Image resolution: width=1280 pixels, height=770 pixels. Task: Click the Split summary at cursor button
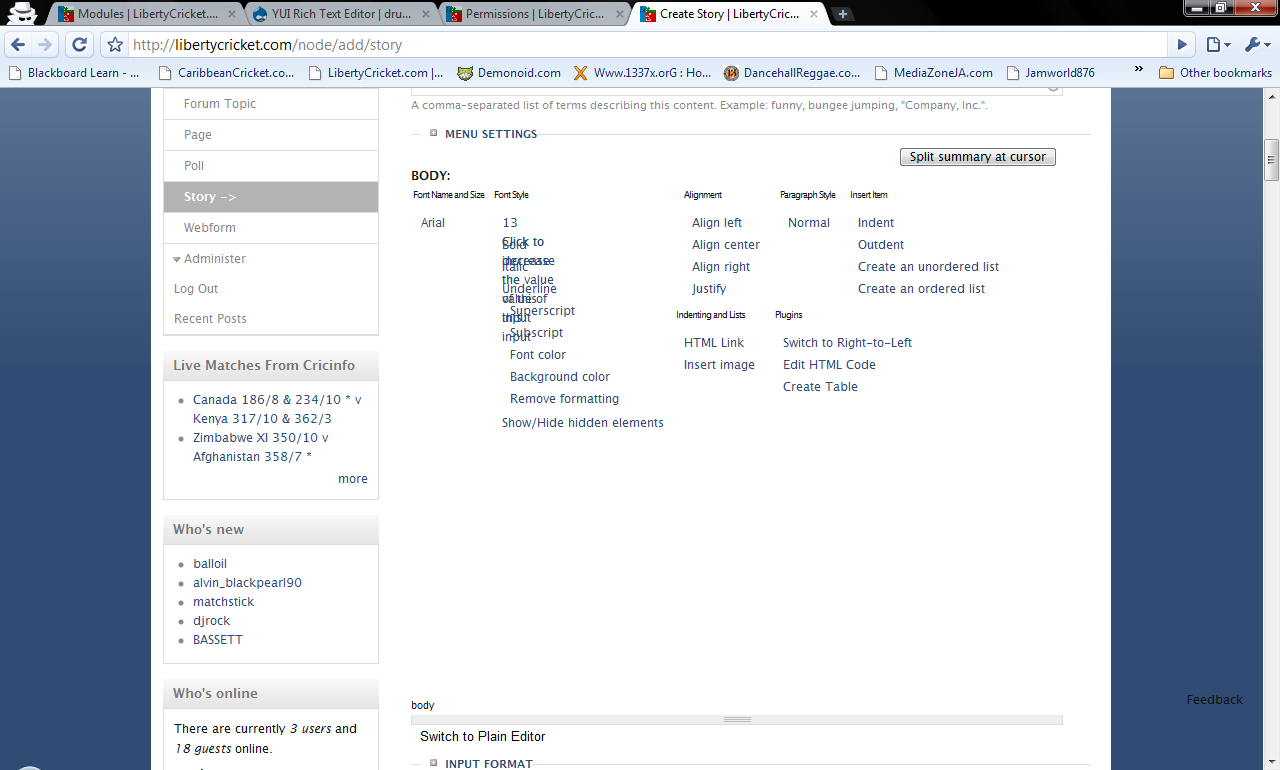click(x=977, y=156)
